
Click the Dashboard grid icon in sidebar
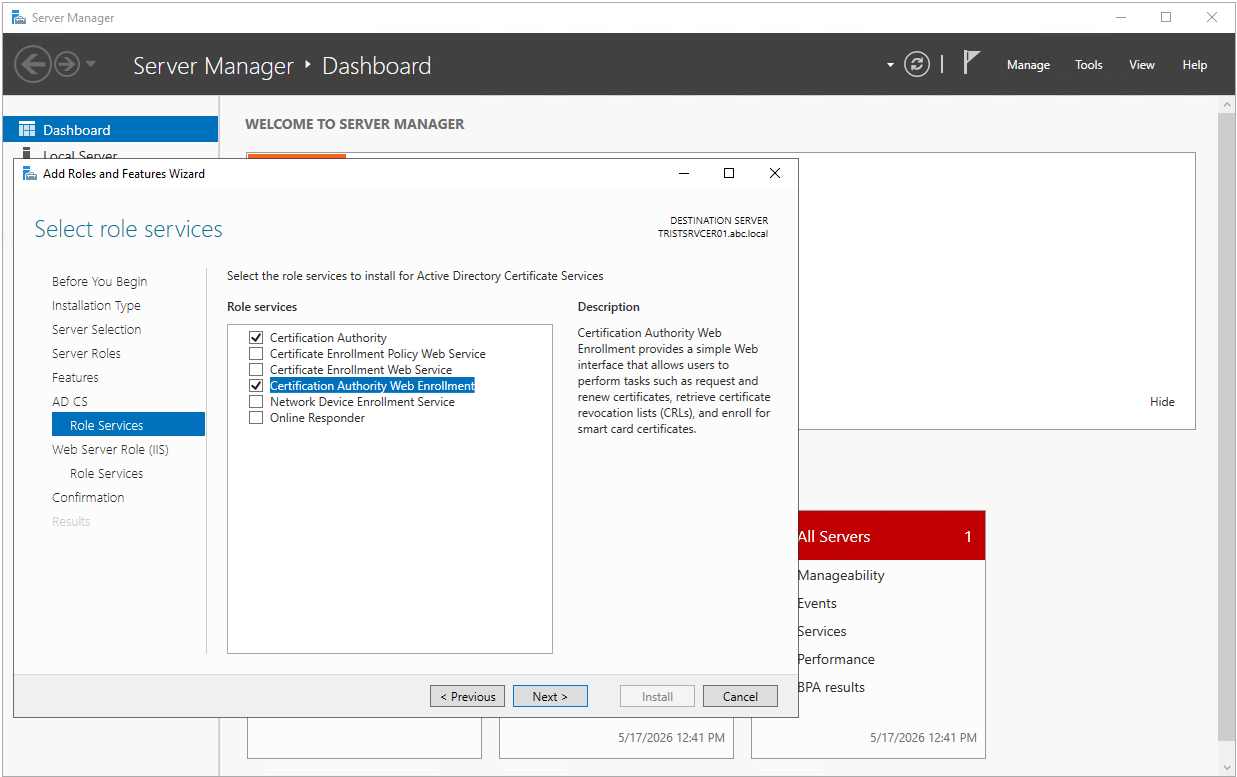pyautogui.click(x=27, y=130)
